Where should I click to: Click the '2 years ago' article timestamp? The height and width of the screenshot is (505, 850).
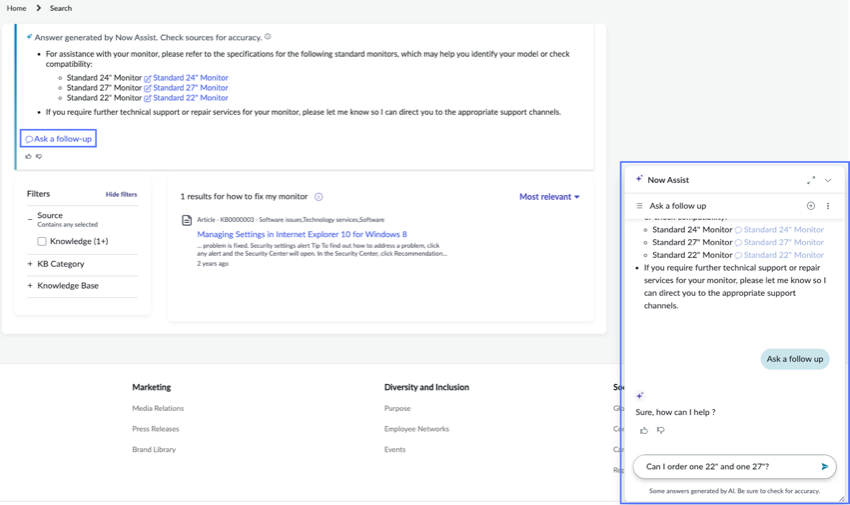[212, 263]
